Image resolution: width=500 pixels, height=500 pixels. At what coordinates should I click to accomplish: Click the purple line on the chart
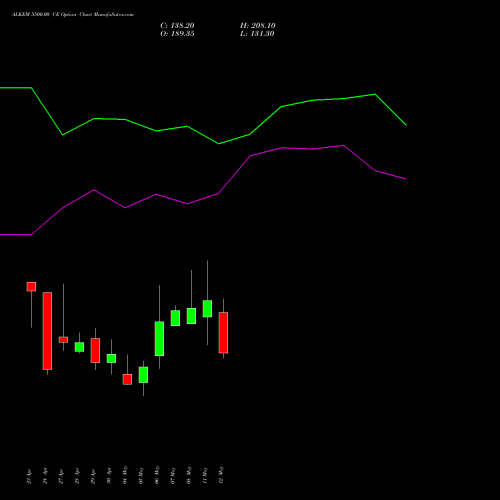tap(203, 190)
